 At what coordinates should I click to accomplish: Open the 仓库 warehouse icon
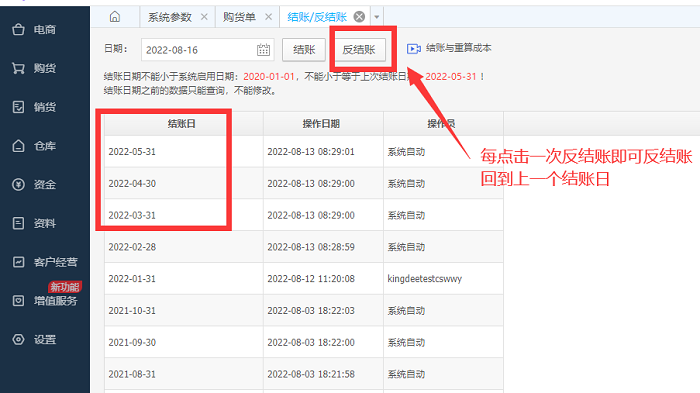[x=18, y=146]
